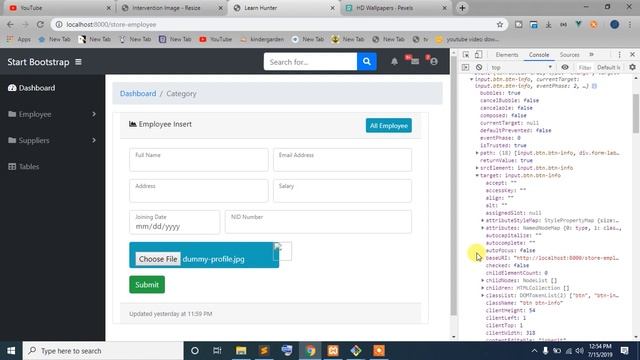Bookmark this page with the star icon
Viewport: 640px width, 360px height.
[x=500, y=24]
